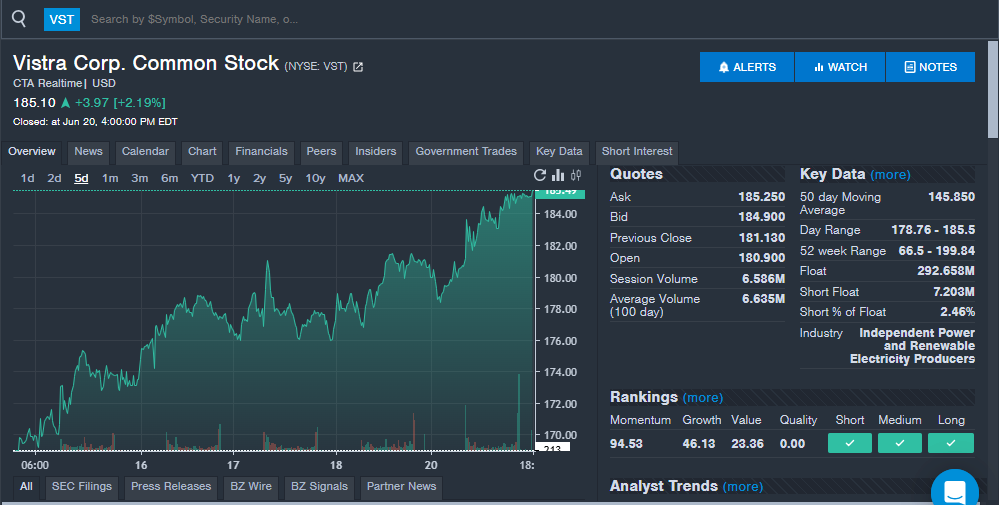The height and width of the screenshot is (505, 999).
Task: Click the Ask value 185.250
Action: (x=761, y=197)
